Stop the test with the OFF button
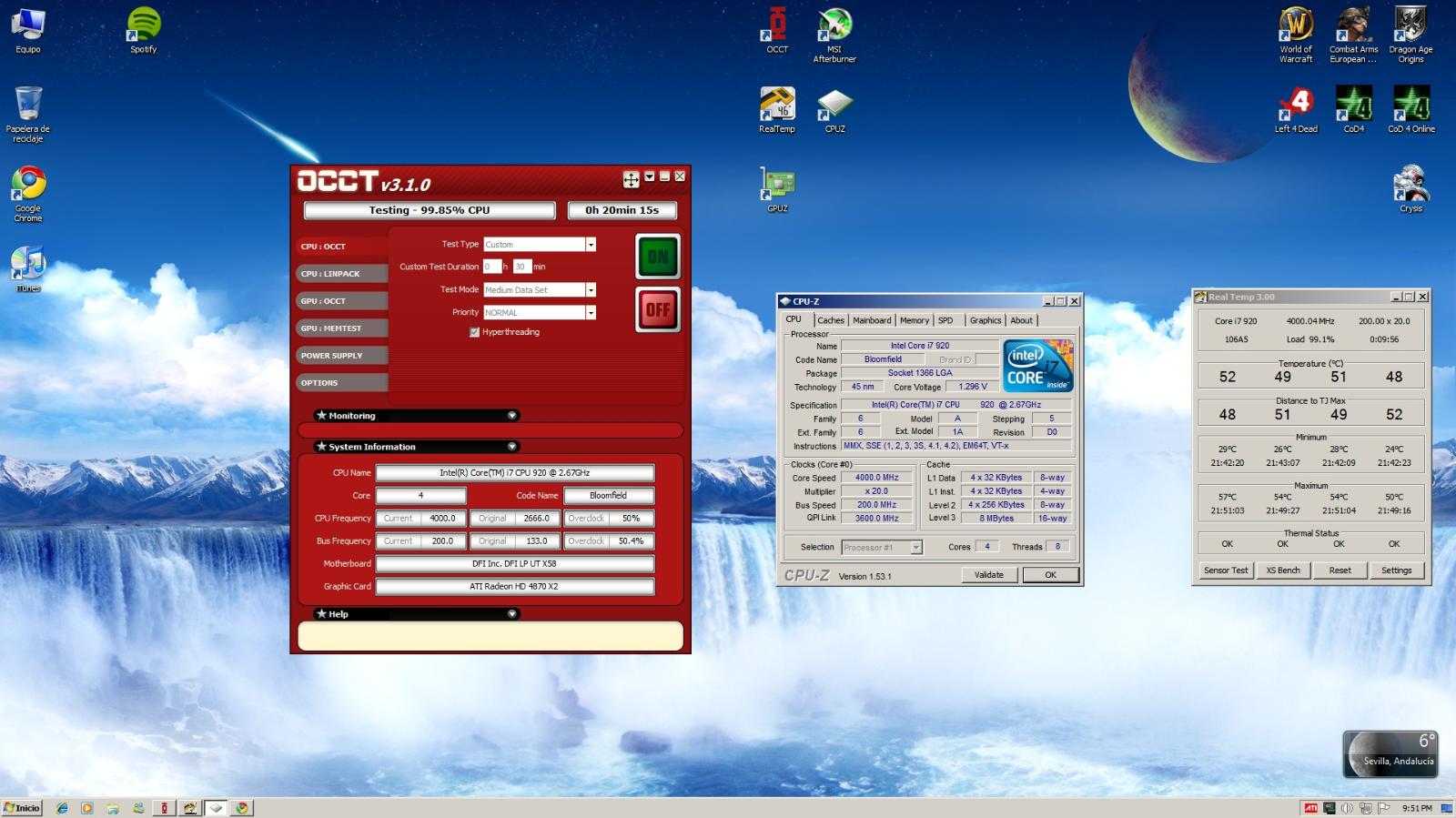This screenshot has height=818, width=1456. pos(658,309)
